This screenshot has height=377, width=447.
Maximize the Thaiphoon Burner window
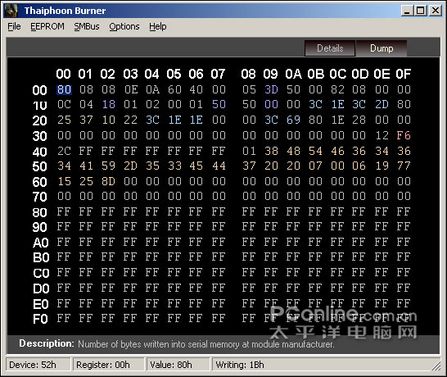[421, 11]
